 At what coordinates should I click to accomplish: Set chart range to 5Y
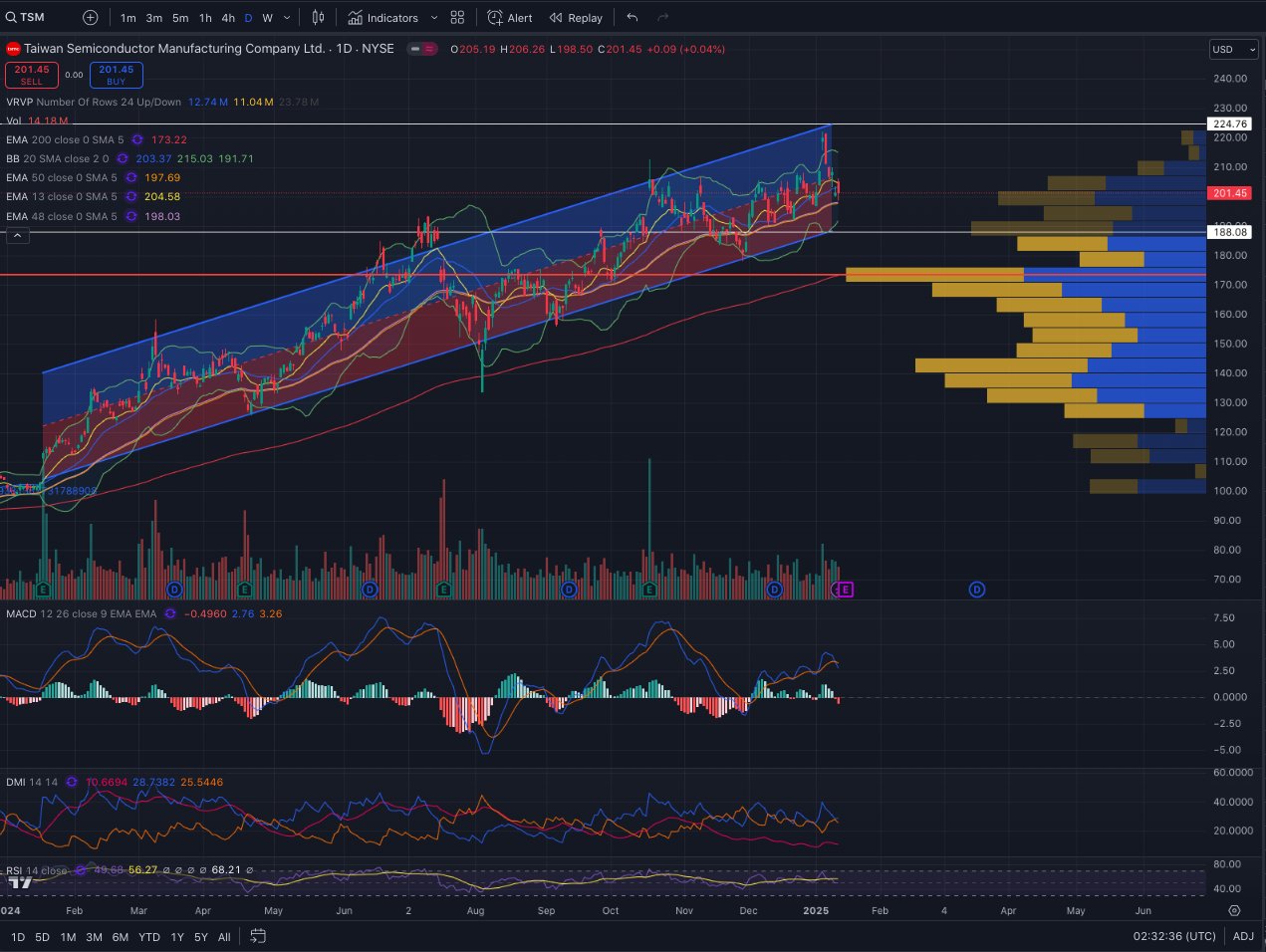click(201, 936)
